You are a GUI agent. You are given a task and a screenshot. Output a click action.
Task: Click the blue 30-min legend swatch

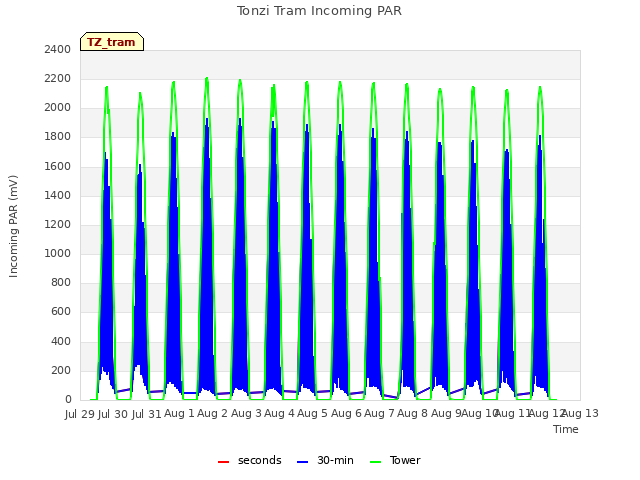(x=302, y=462)
